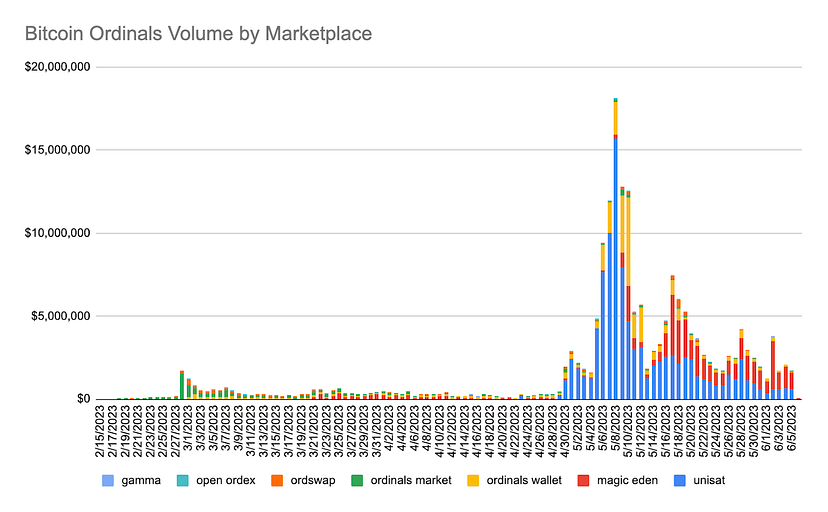Click the 5/28/2023 x-axis date label
Screen dimensions: 828x512
pyautogui.click(x=741, y=431)
